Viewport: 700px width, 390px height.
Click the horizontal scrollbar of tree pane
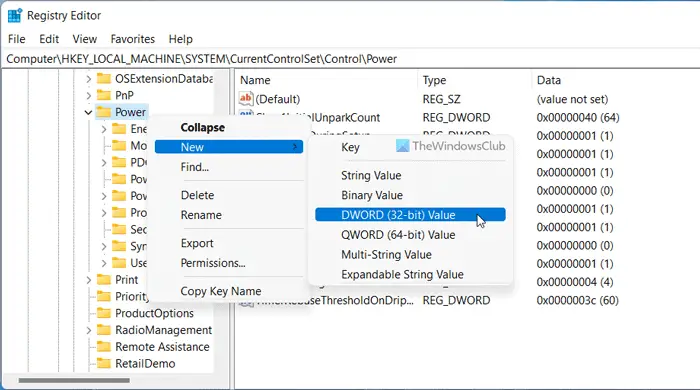click(74, 381)
